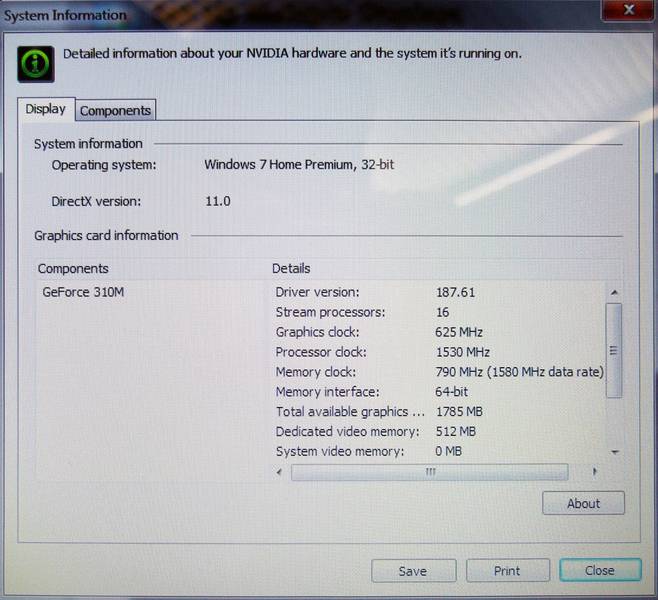Image resolution: width=658 pixels, height=600 pixels.
Task: Close window using the red X button
Action: tap(628, 10)
